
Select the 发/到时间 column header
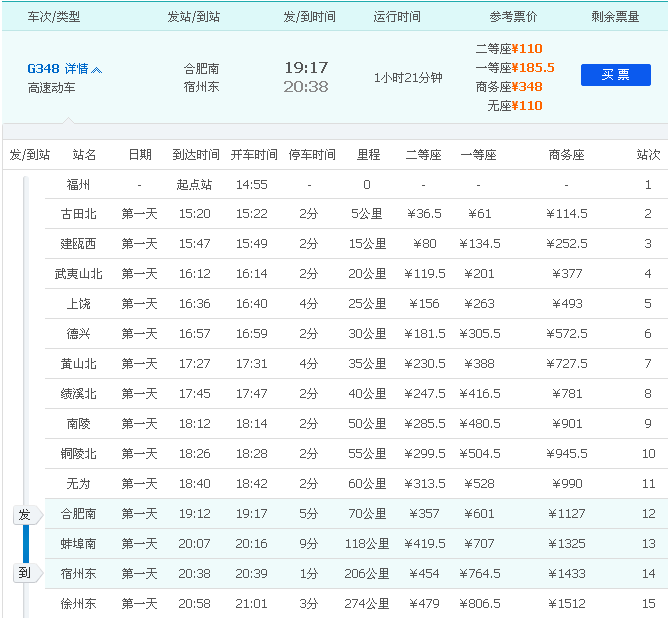tap(310, 17)
